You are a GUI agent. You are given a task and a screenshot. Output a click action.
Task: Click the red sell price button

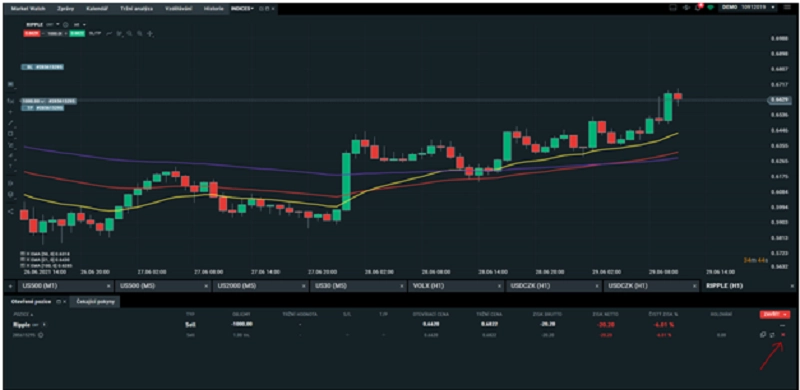tap(32, 34)
